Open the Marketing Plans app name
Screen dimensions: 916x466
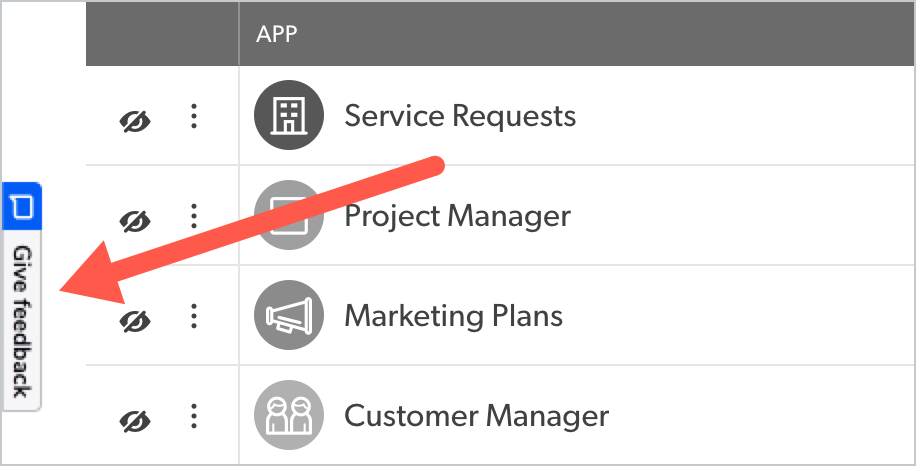(453, 316)
